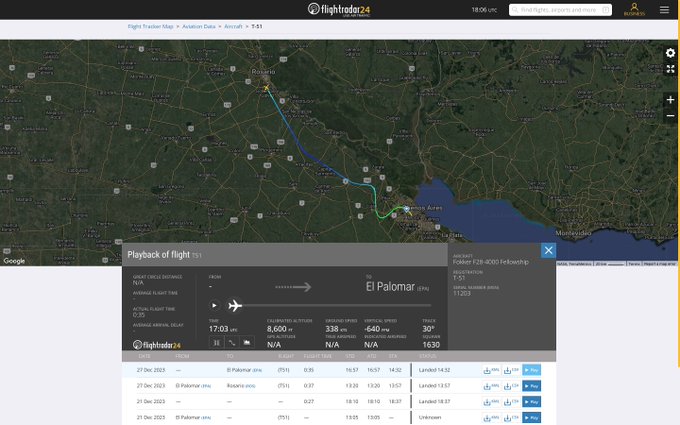
Task: Open the Business account profile icon
Action: [x=634, y=9]
